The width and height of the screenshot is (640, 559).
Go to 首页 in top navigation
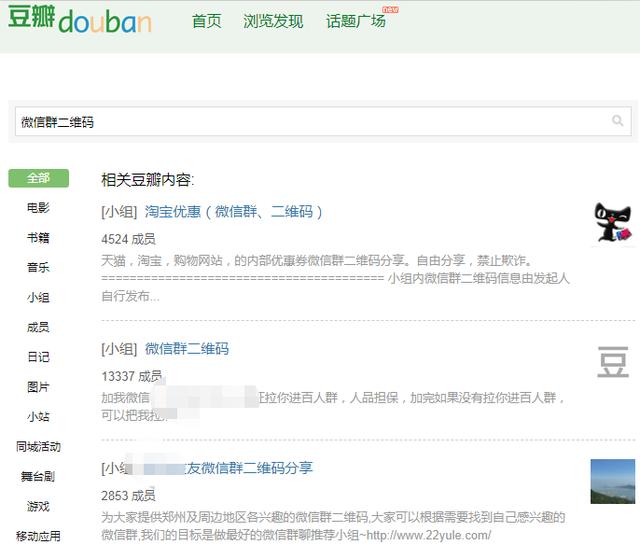pos(207,21)
